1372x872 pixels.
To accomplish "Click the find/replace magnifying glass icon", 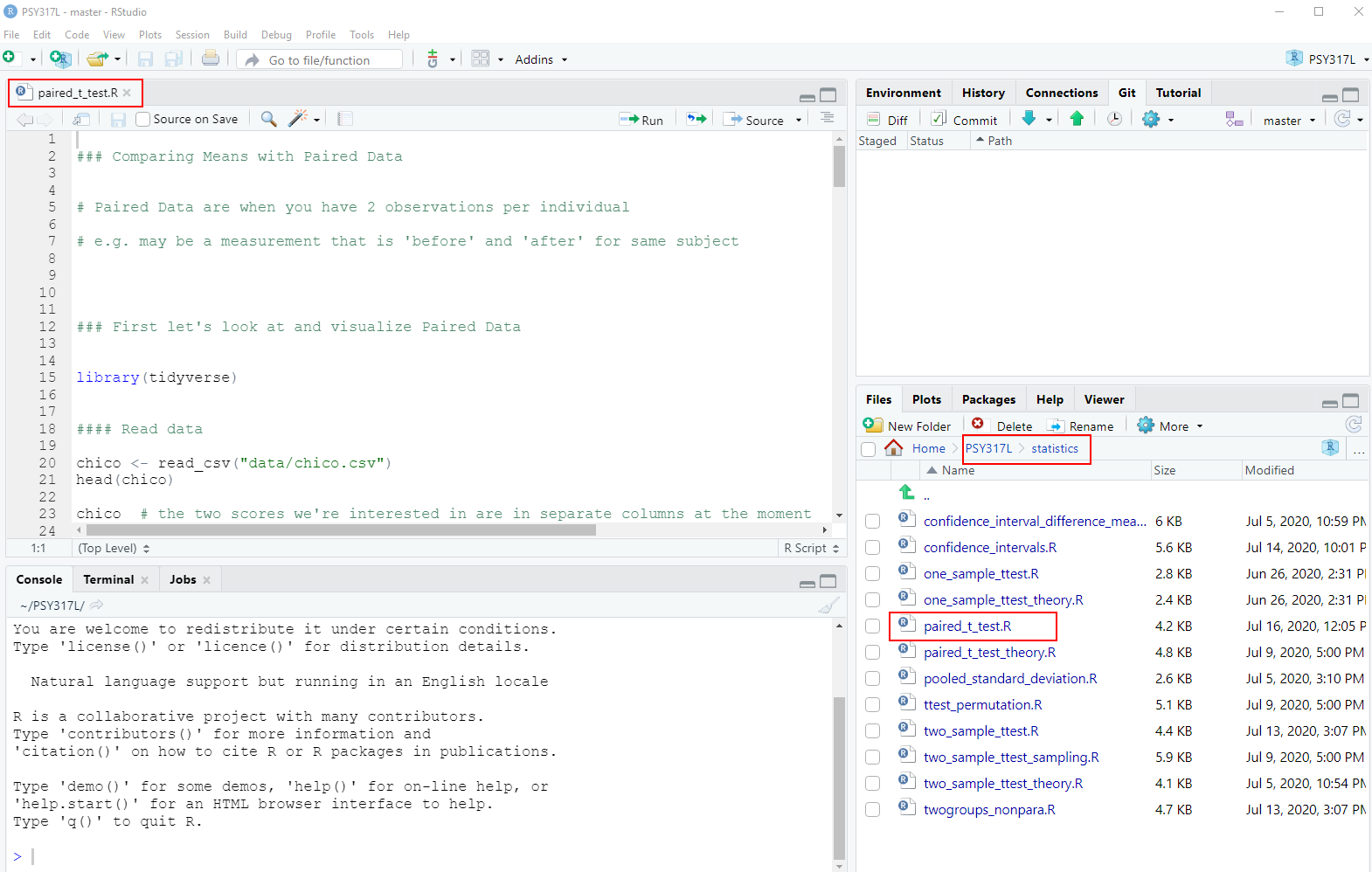I will pyautogui.click(x=269, y=119).
